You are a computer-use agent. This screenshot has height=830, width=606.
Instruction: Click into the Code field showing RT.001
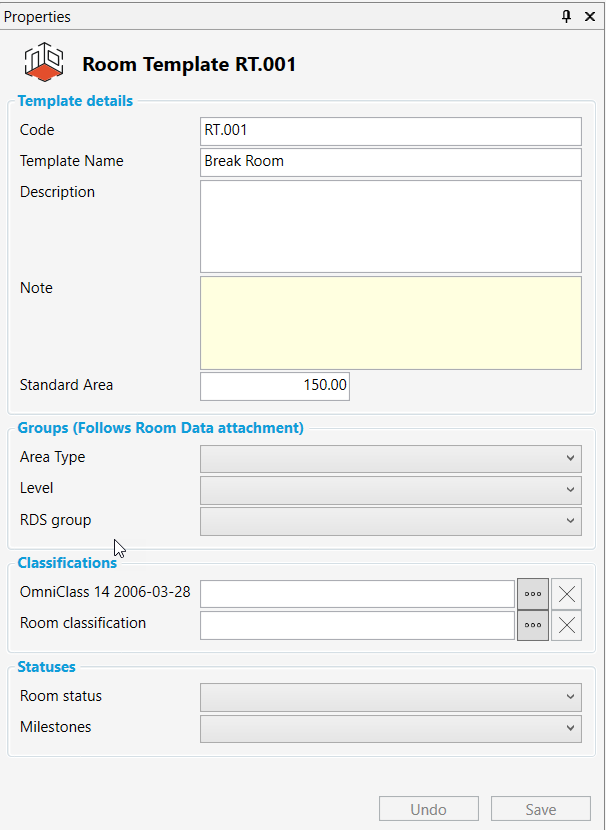click(x=390, y=131)
